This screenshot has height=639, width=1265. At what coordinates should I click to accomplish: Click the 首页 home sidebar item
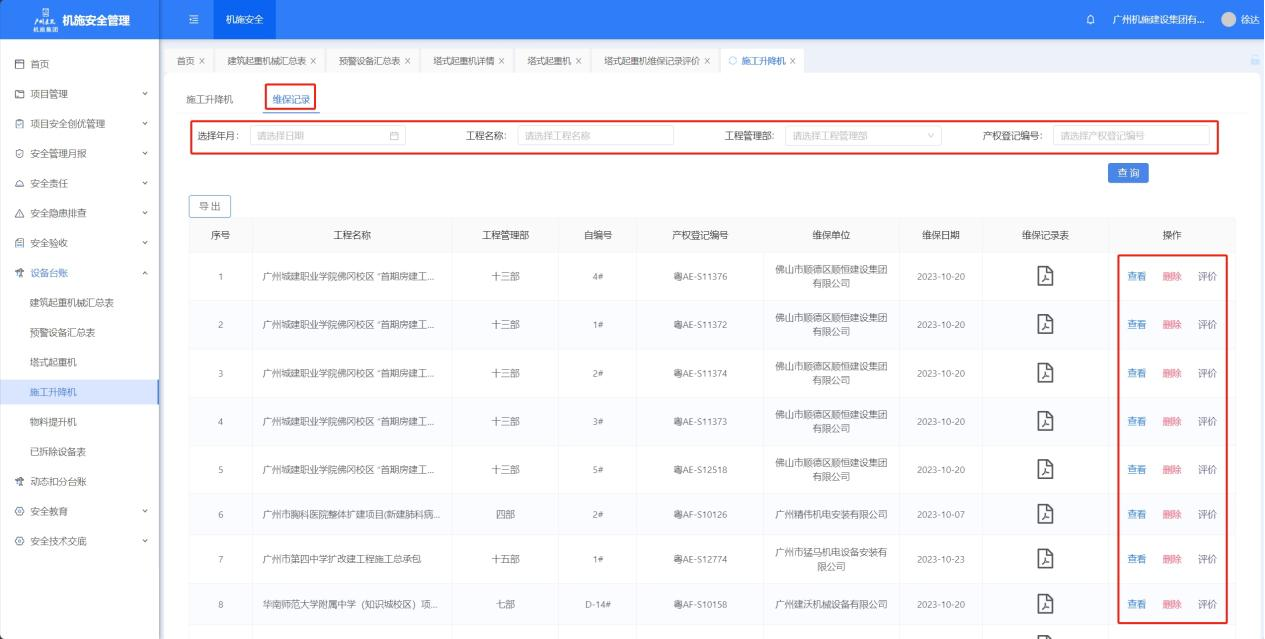(x=40, y=64)
